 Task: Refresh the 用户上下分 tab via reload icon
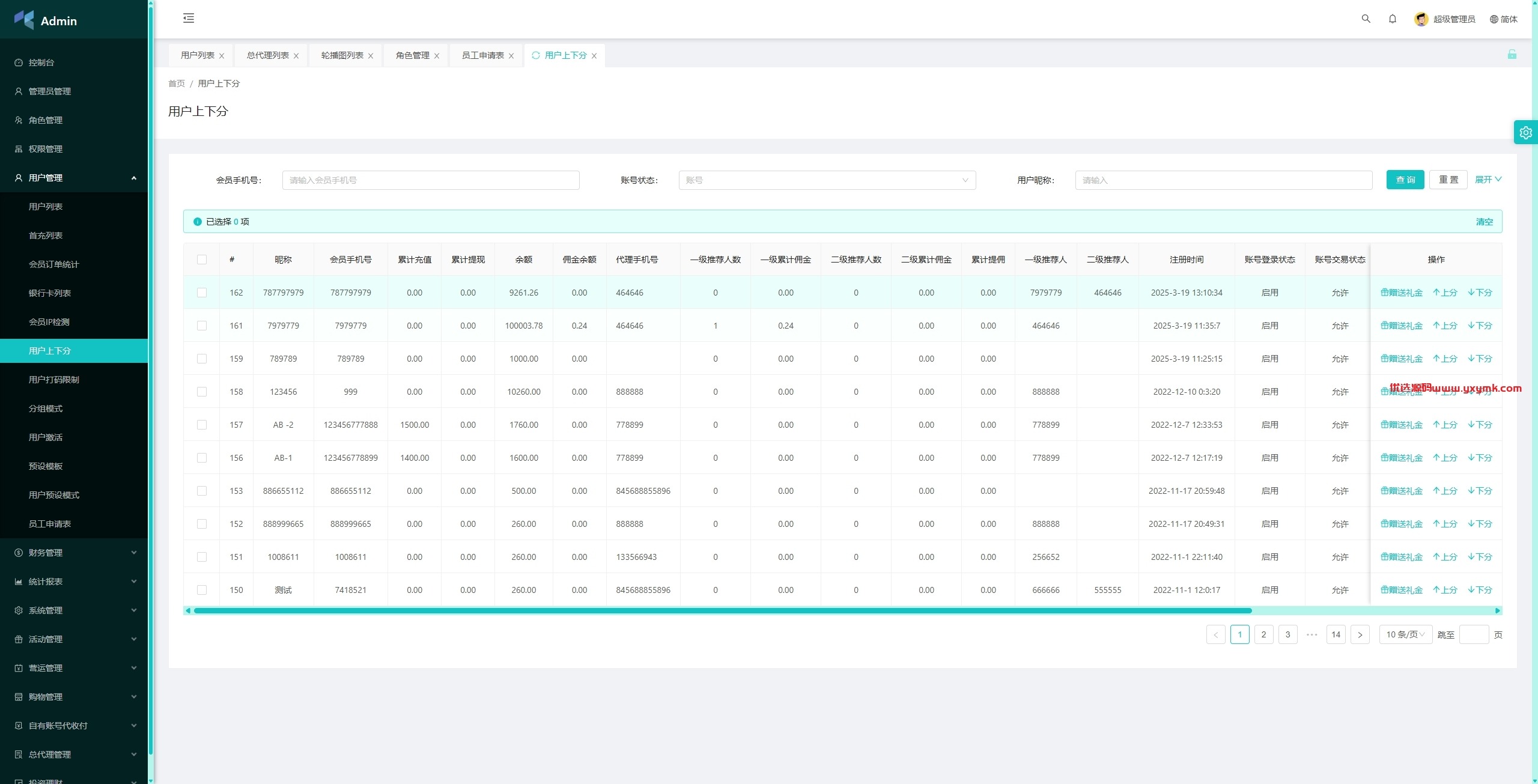[535, 55]
